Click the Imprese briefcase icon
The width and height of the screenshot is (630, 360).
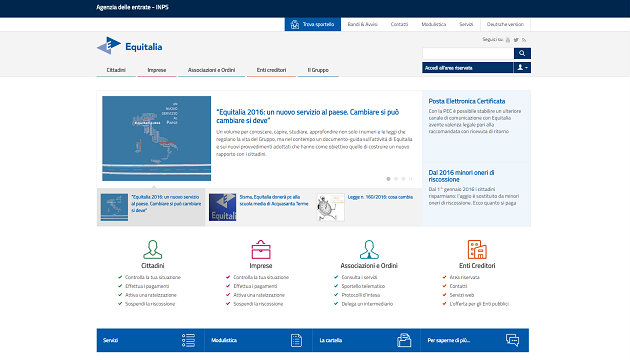tap(261, 250)
